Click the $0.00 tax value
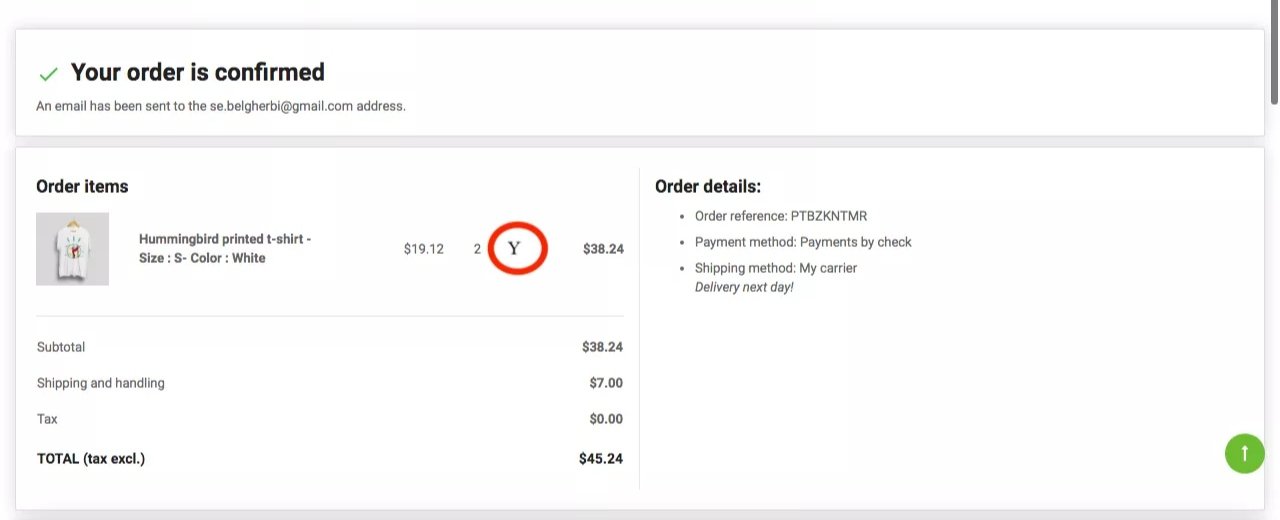Viewport: 1280px width, 520px height. click(x=606, y=419)
